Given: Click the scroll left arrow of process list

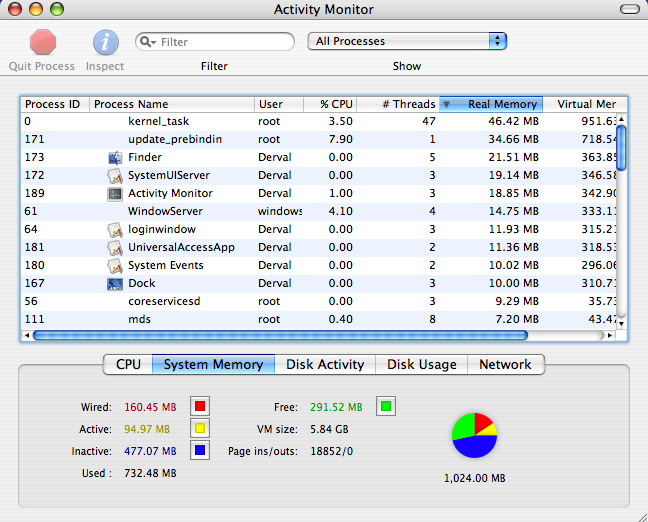Looking at the screenshot, I should pos(27,335).
